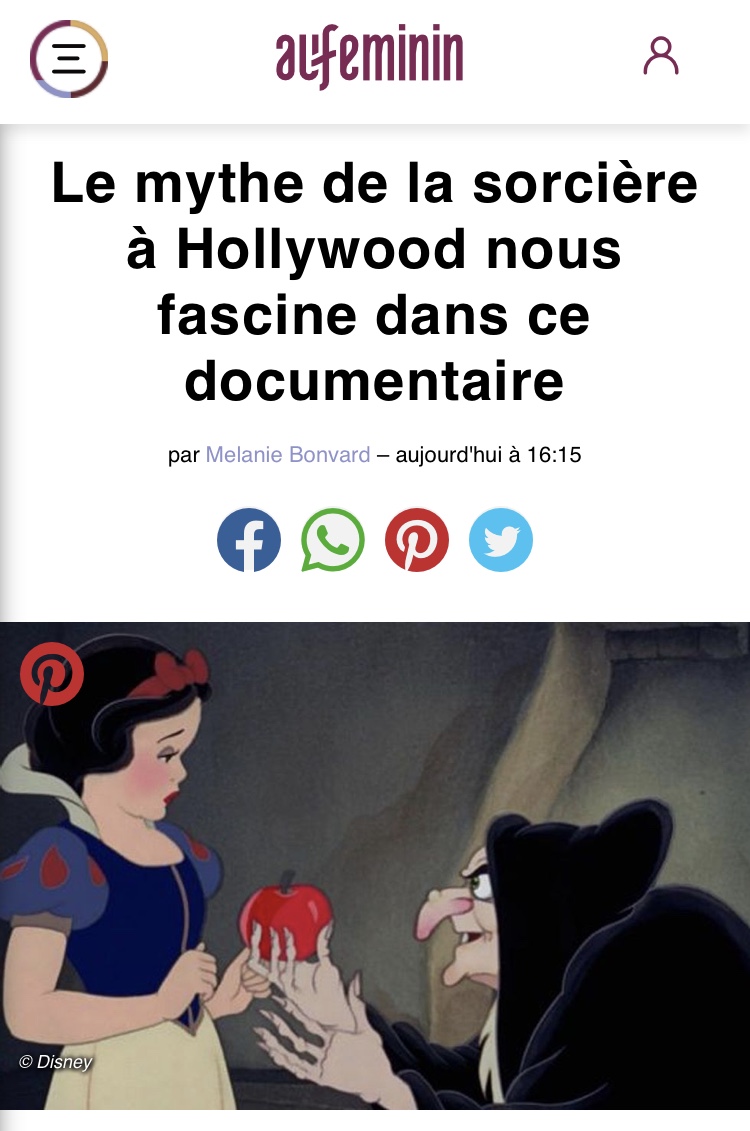Open the Snow White article image
Screen dimensions: 750x1131
(375, 866)
